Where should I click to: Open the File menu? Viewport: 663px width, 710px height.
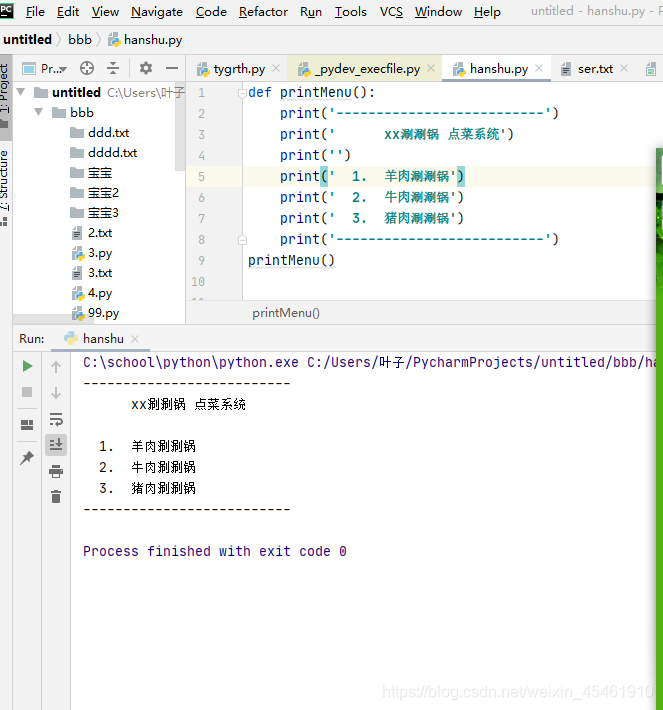tap(35, 12)
